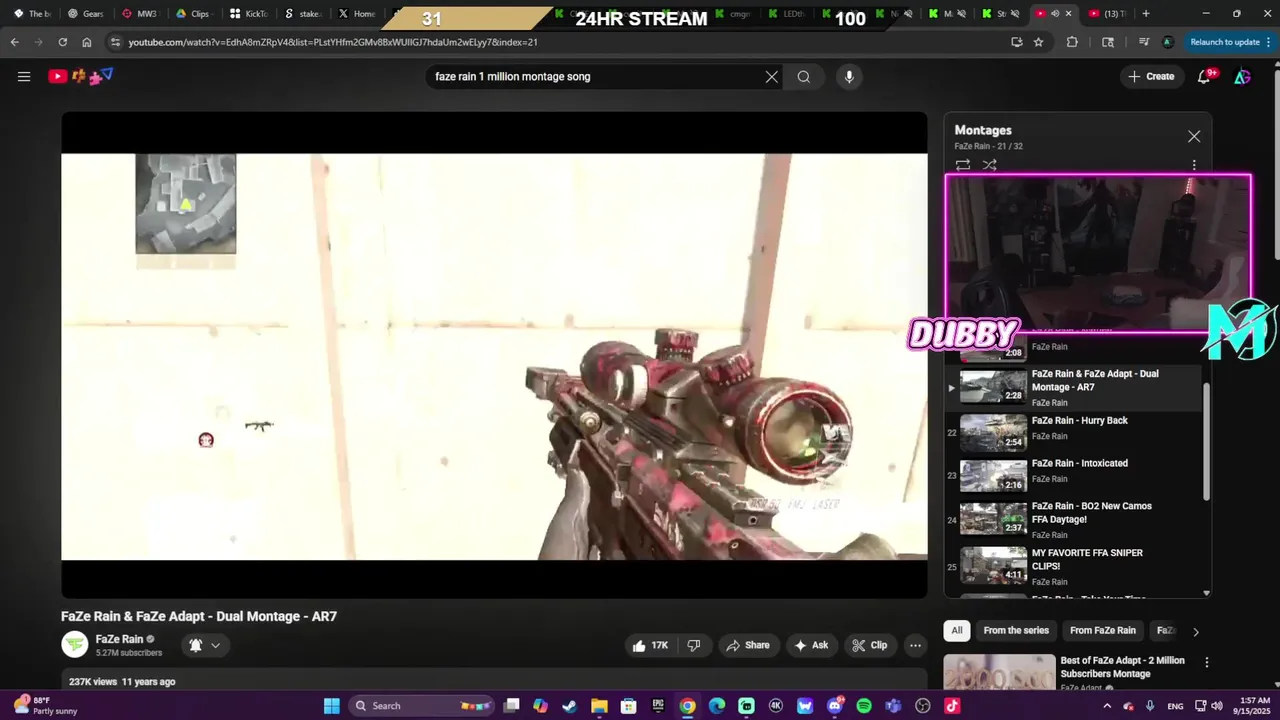Screen dimensions: 1280x720
Task: Go to YouTube home via logo
Action: click(x=80, y=76)
